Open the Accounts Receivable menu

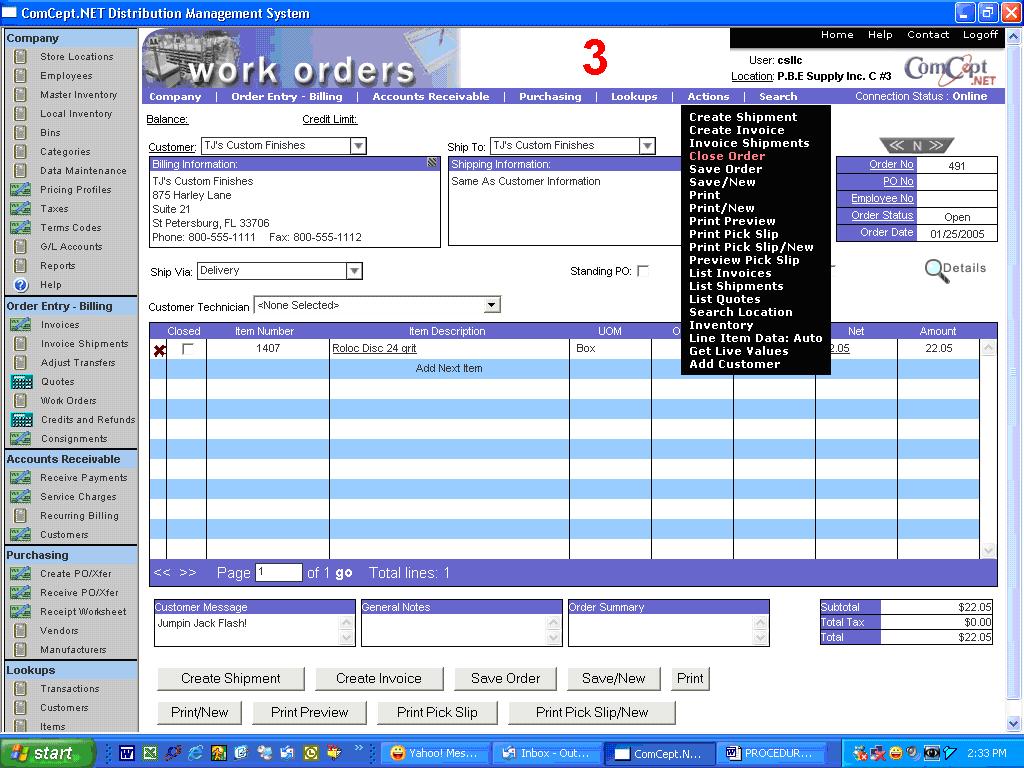coord(431,97)
